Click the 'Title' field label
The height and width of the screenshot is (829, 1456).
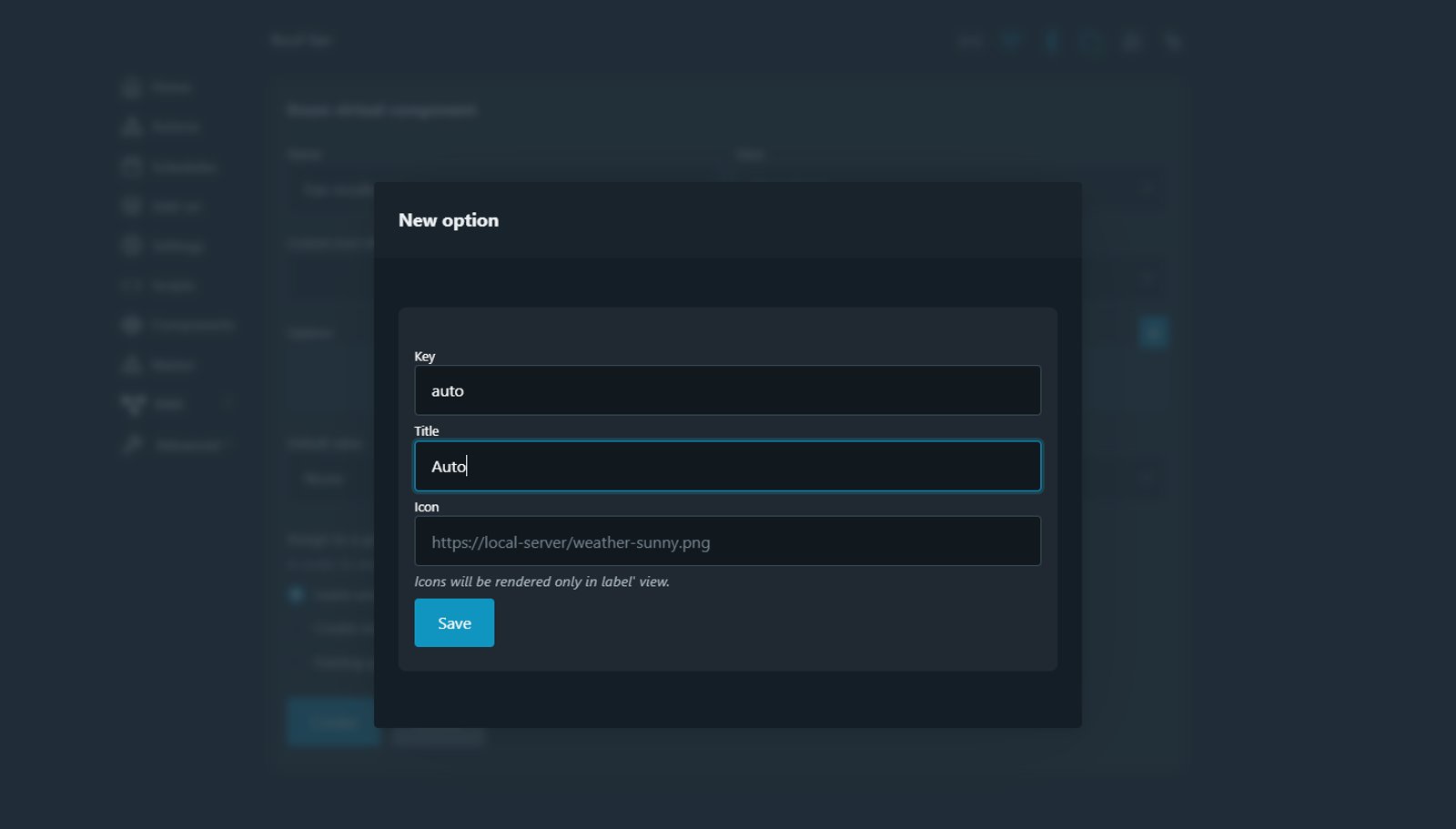click(427, 430)
